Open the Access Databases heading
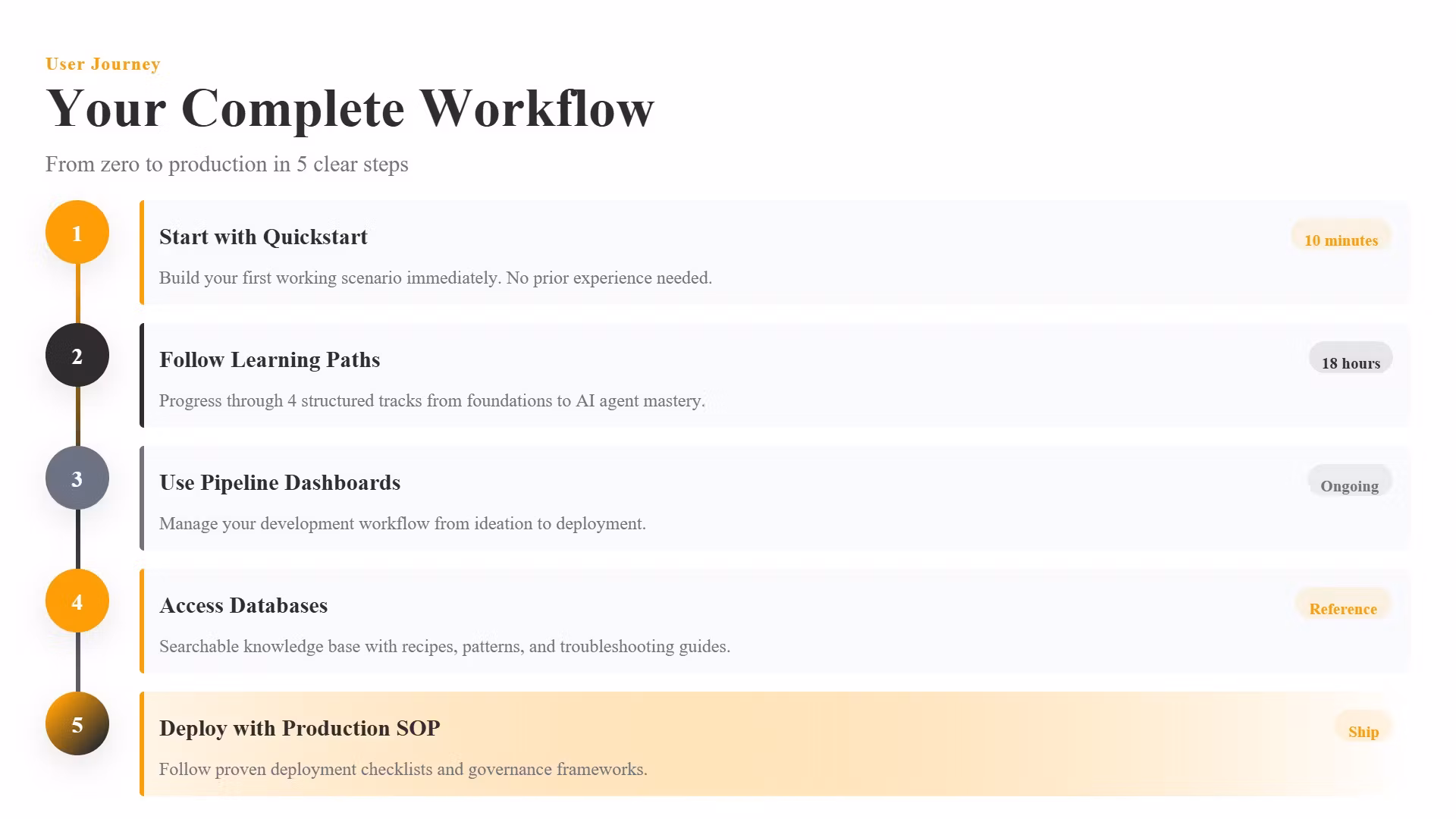The height and width of the screenshot is (819, 1456). [243, 606]
